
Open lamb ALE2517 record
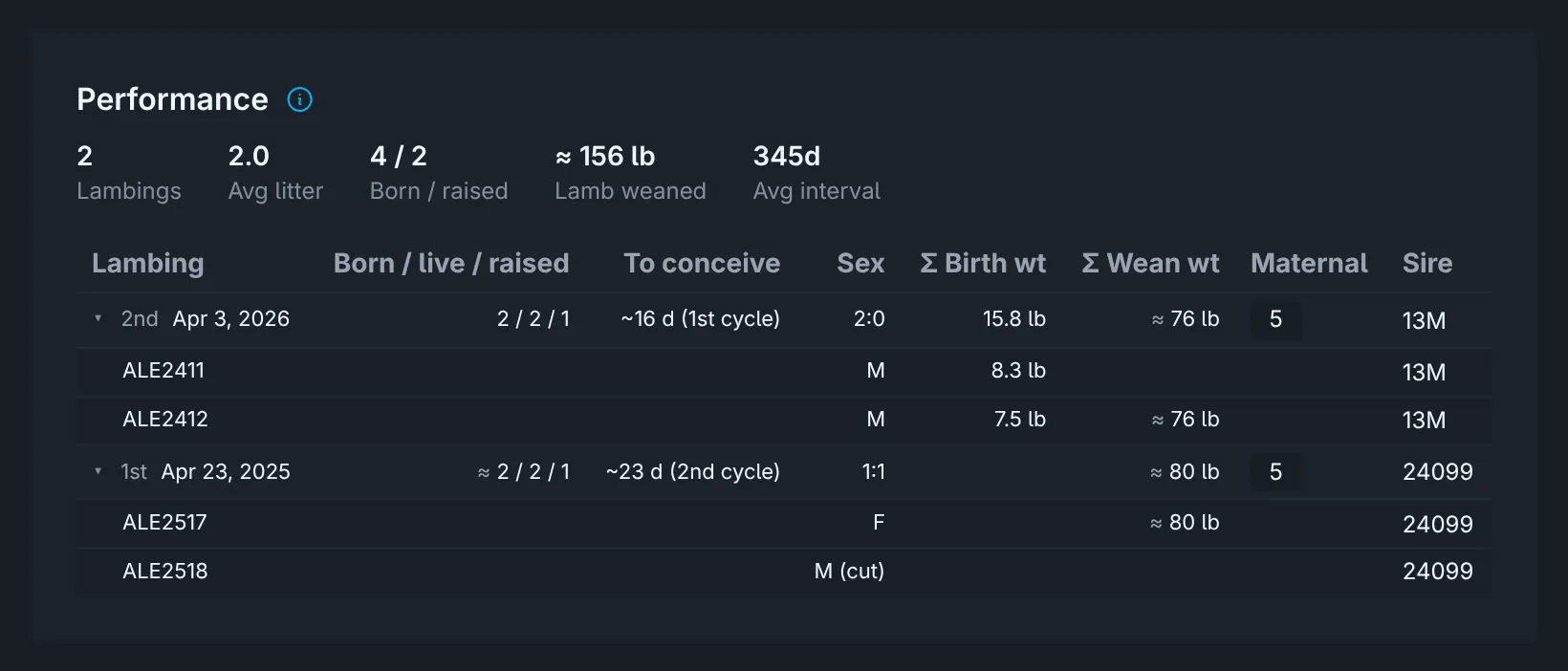(164, 522)
